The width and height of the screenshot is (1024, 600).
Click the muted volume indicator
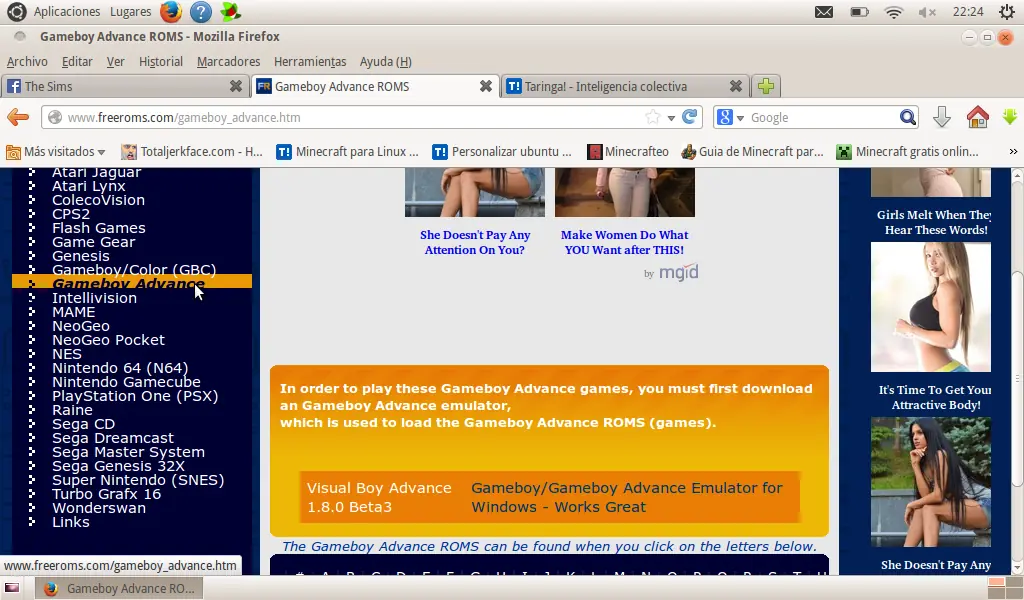click(927, 12)
